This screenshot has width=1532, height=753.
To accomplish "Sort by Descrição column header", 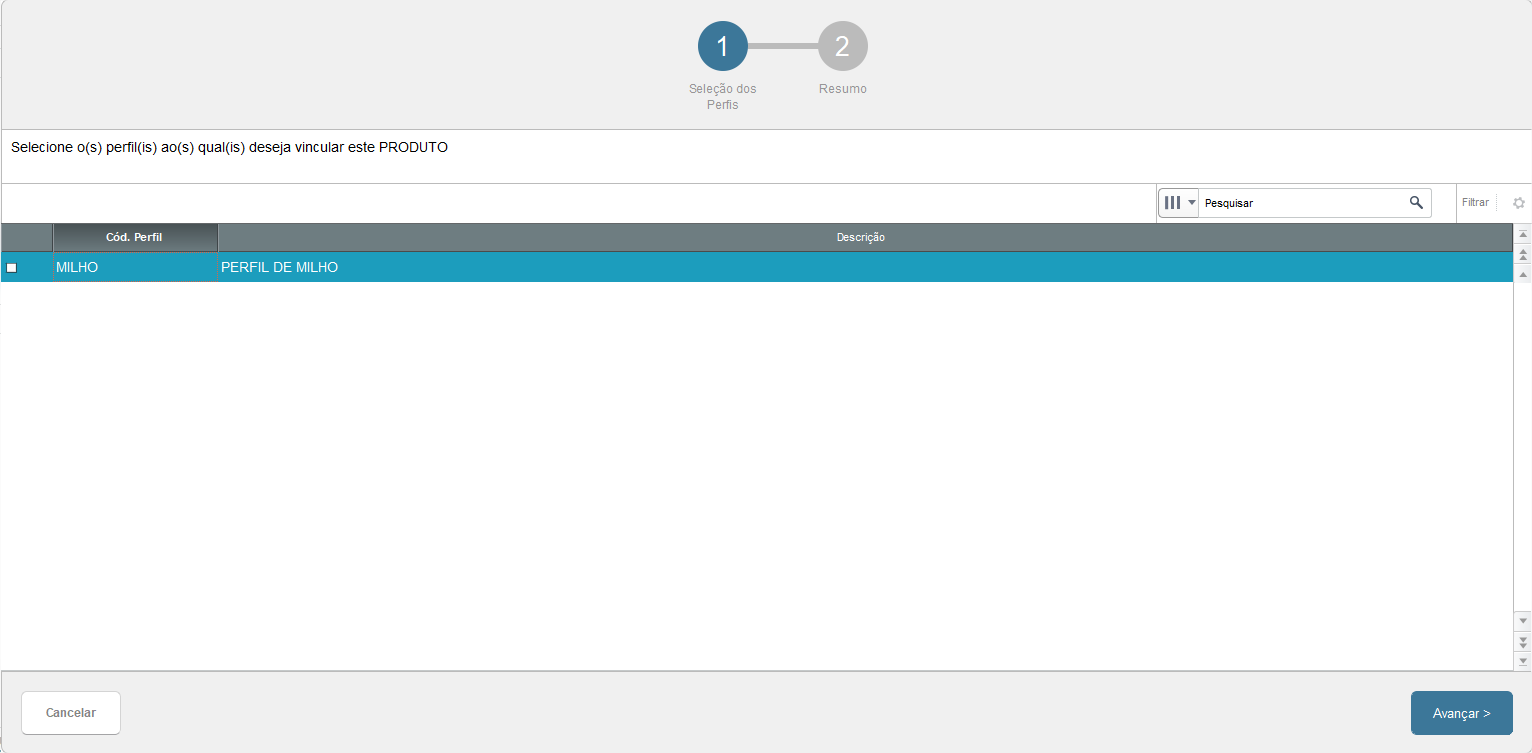I will pyautogui.click(x=865, y=237).
